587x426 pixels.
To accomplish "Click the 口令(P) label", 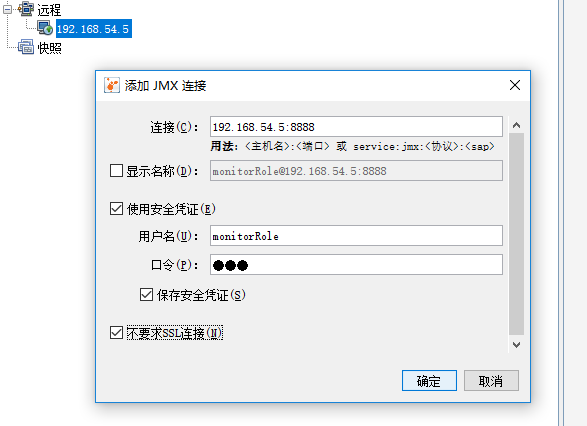I will [x=174, y=265].
